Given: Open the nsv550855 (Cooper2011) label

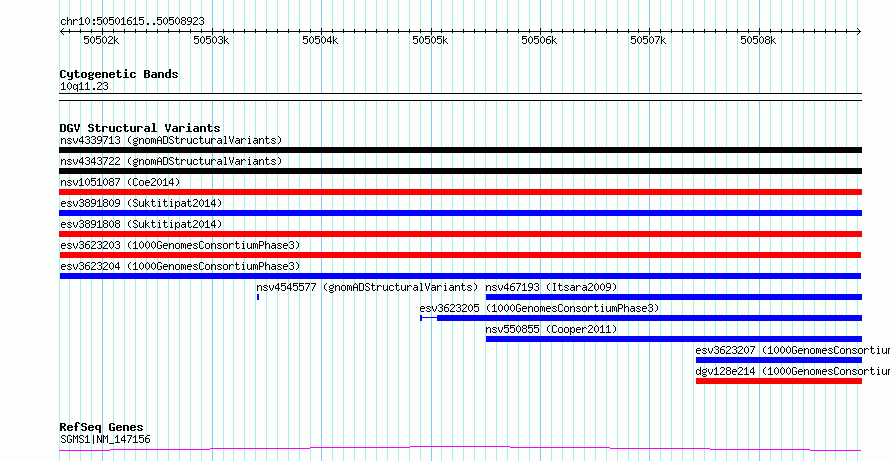Looking at the screenshot, I should (x=551, y=329).
